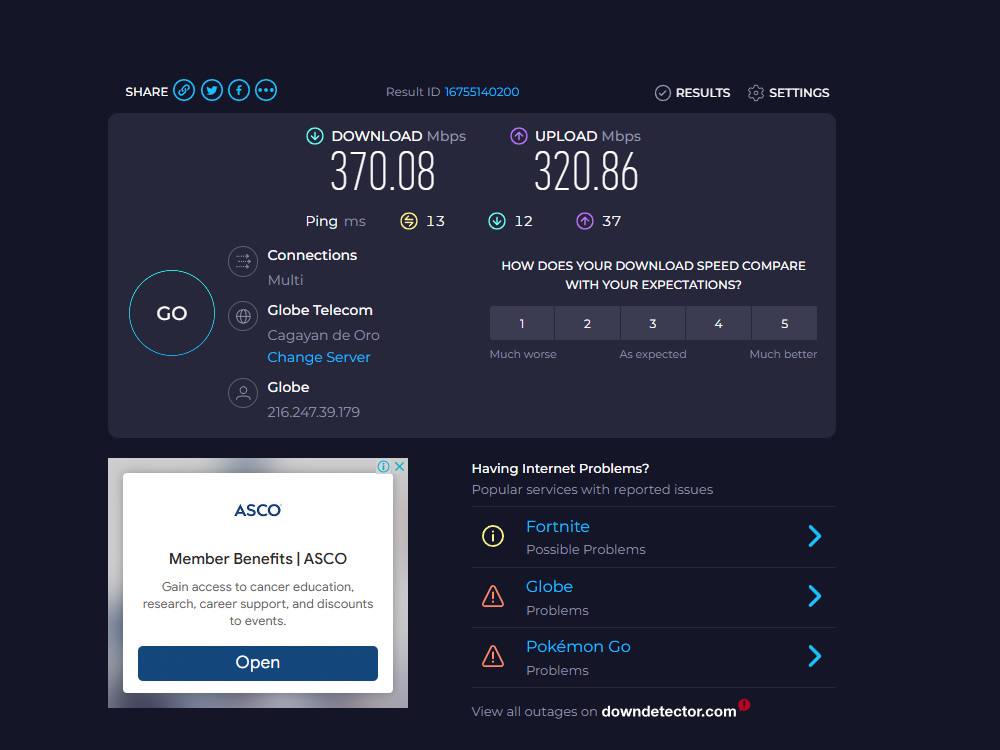
Task: Expand the Pokémon Go problems chevron
Action: (x=815, y=656)
